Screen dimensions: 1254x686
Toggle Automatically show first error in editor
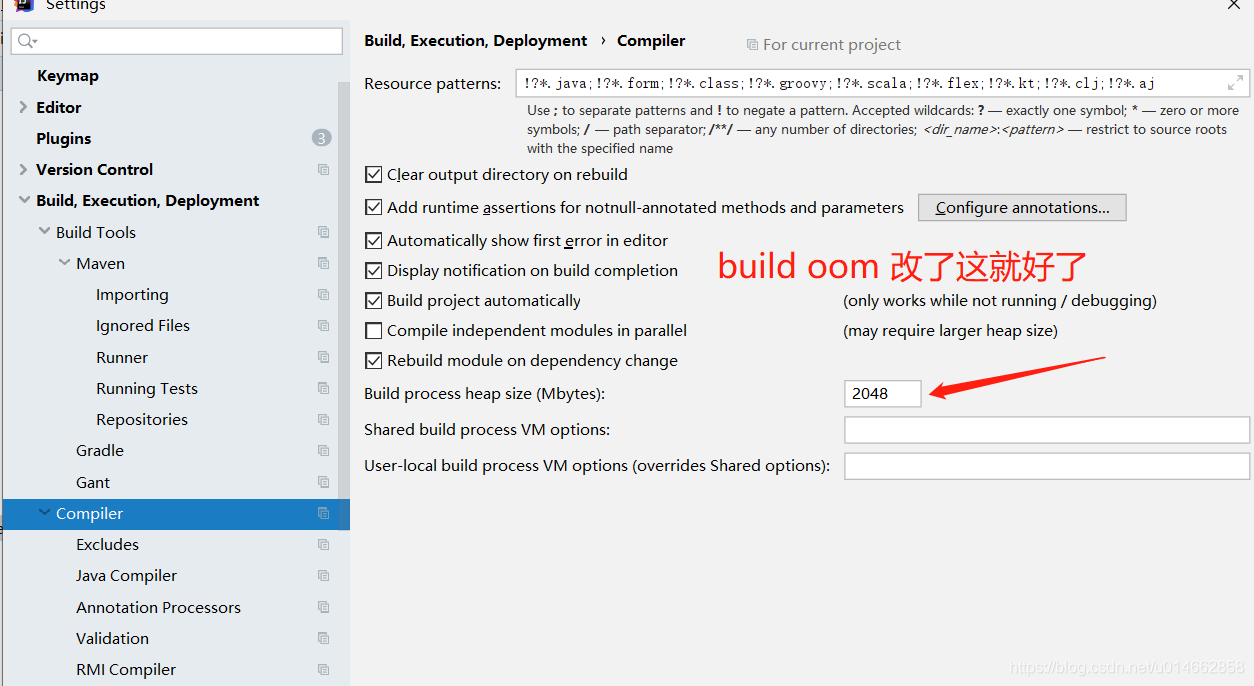[373, 241]
